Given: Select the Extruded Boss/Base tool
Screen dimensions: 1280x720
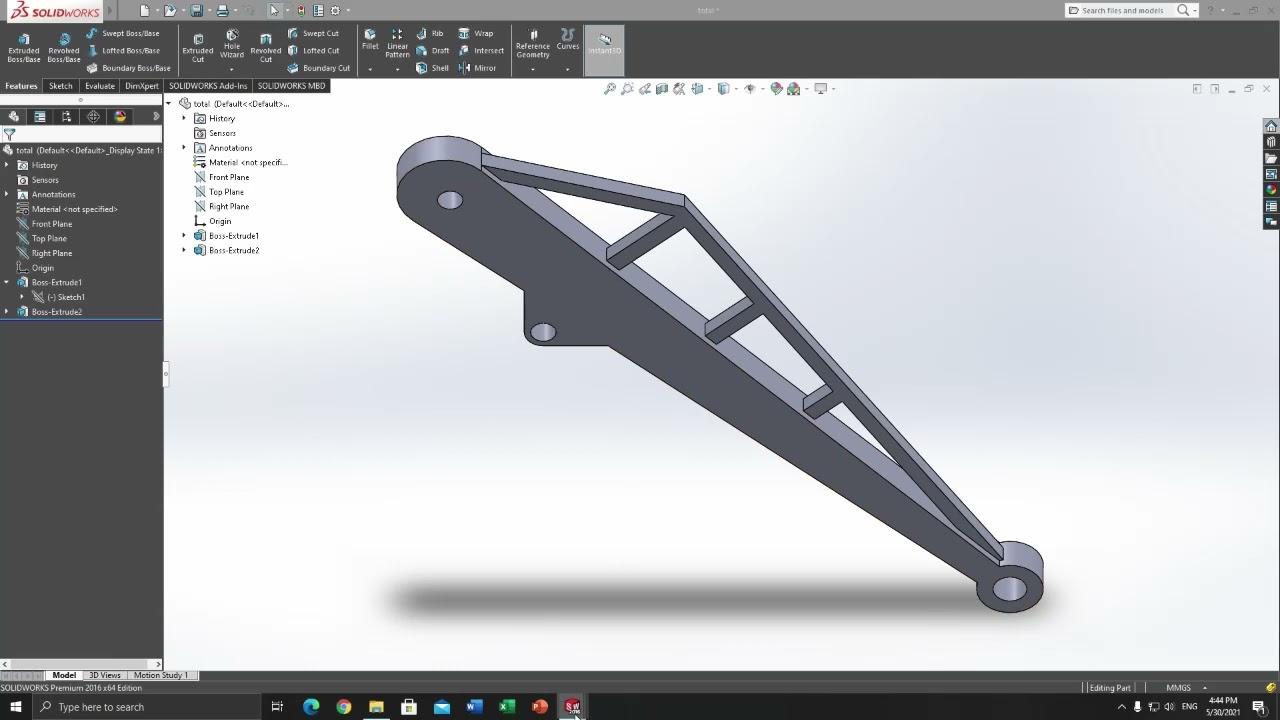Looking at the screenshot, I should [24, 46].
